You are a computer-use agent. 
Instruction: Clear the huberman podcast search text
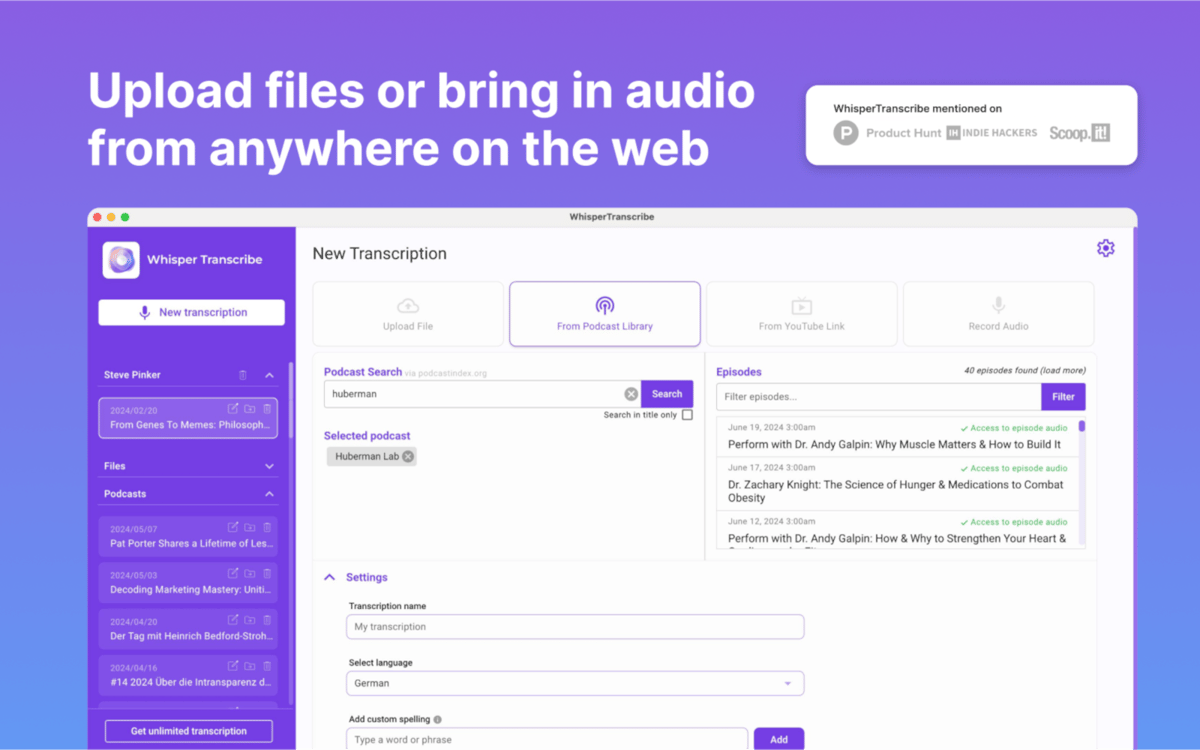631,394
